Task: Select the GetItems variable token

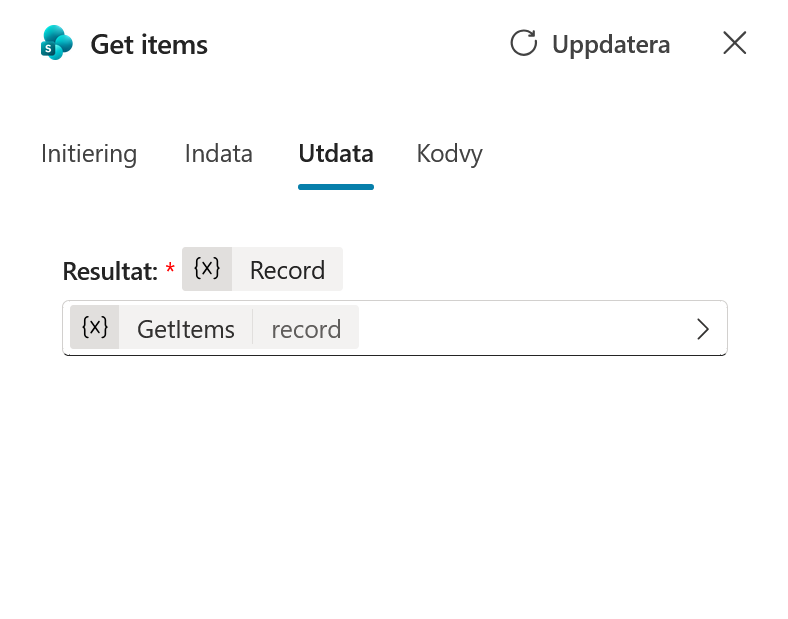Action: click(x=185, y=330)
